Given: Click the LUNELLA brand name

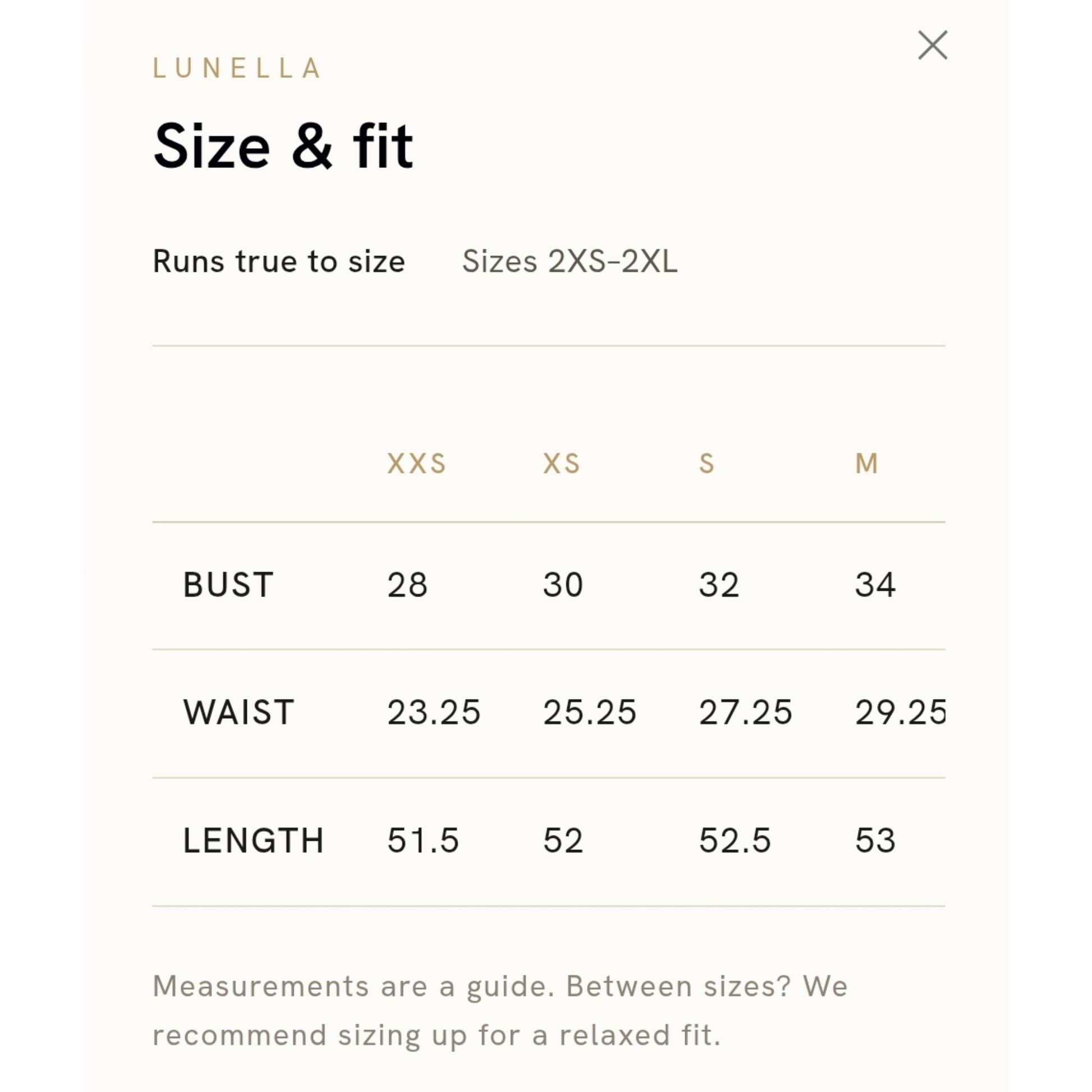Looking at the screenshot, I should pyautogui.click(x=237, y=68).
